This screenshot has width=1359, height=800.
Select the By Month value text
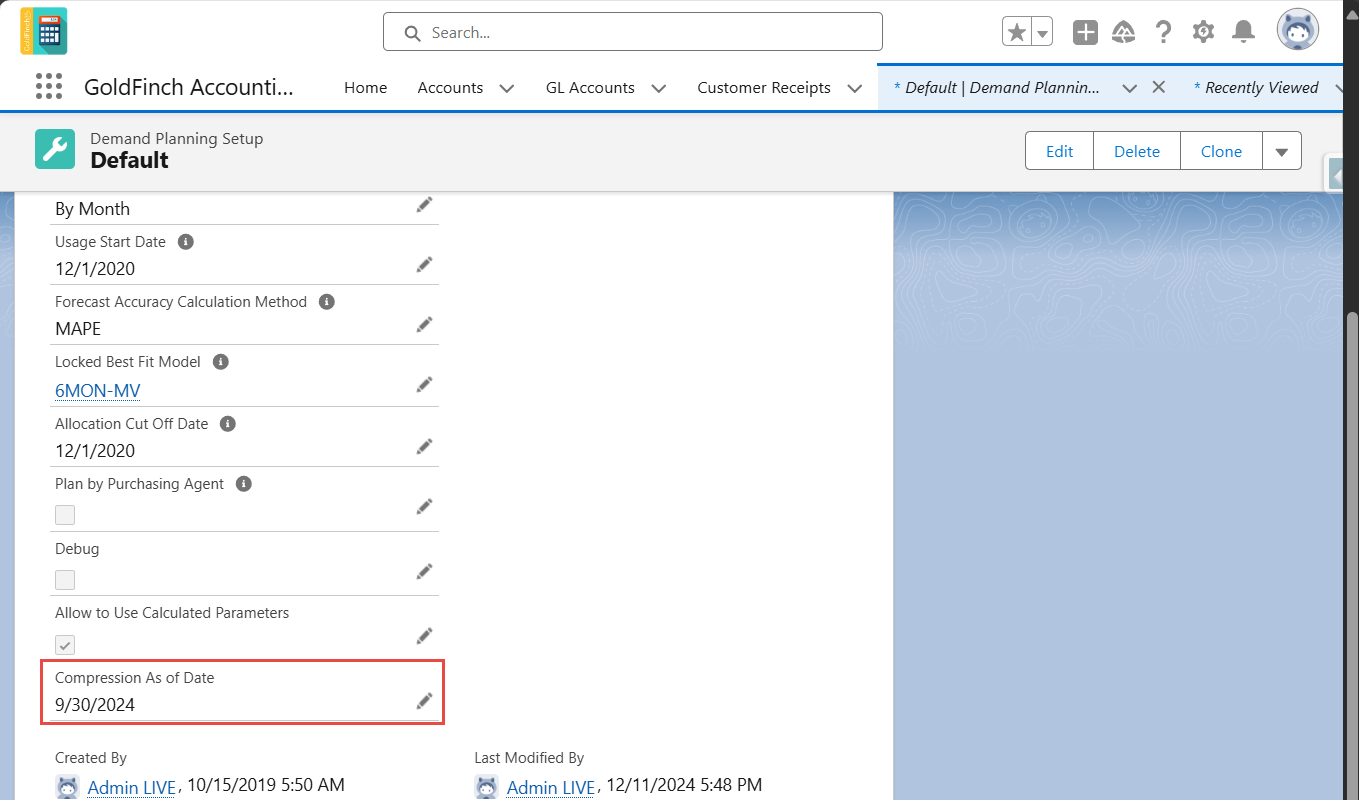pyautogui.click(x=93, y=209)
